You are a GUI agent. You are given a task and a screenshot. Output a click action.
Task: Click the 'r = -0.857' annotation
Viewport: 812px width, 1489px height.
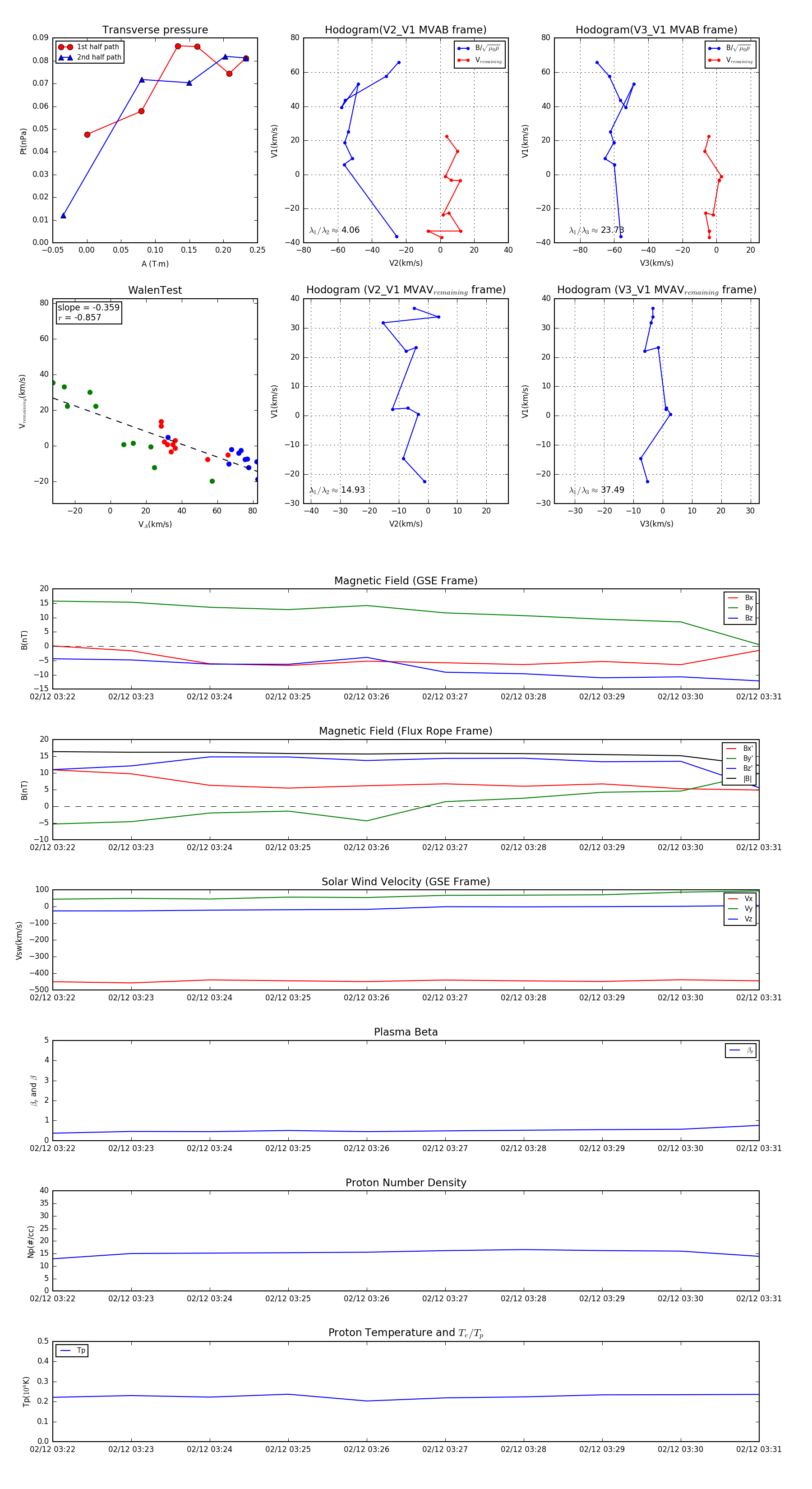click(x=80, y=317)
